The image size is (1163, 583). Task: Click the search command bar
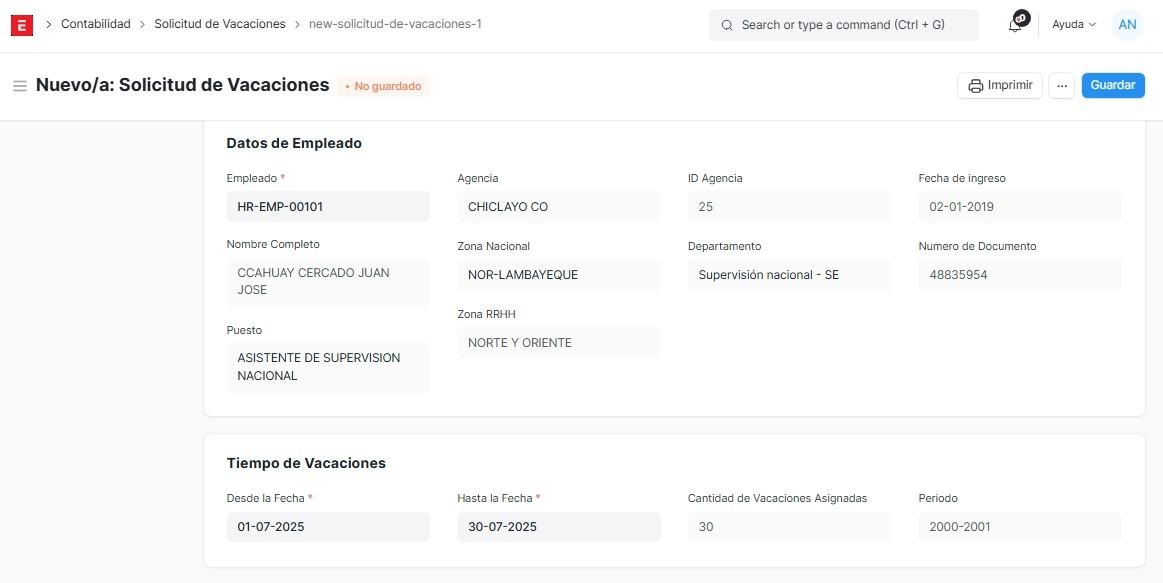click(843, 25)
